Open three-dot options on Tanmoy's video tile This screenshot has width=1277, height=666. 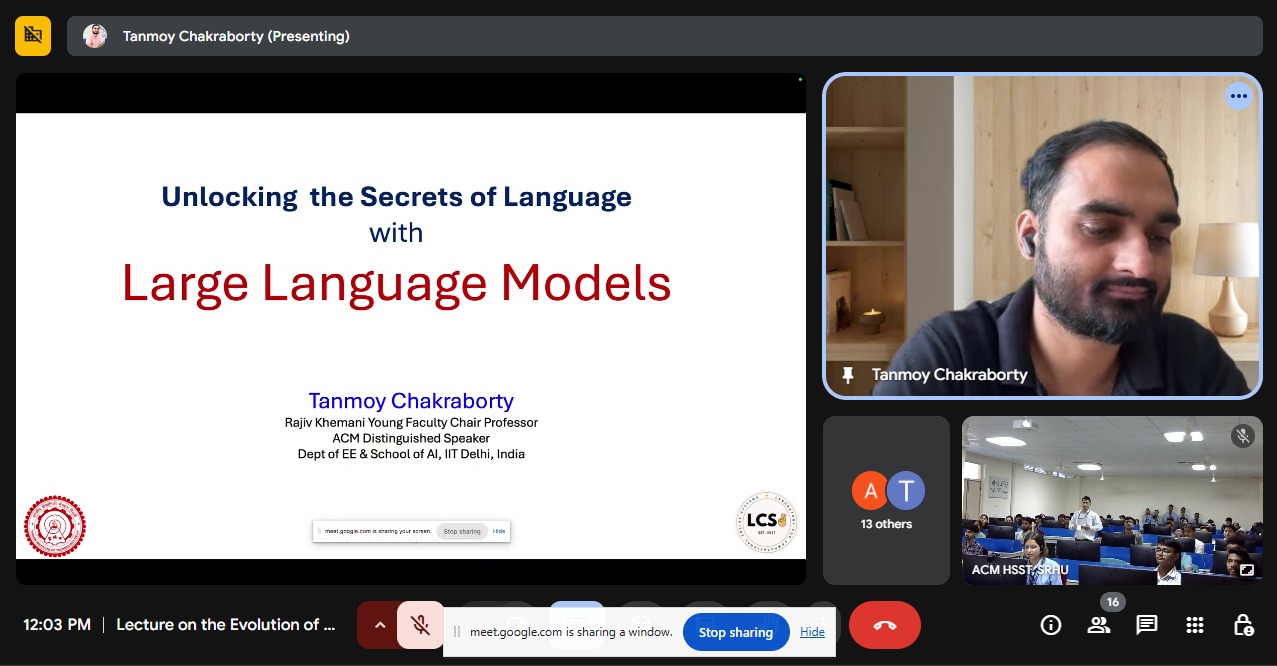pyautogui.click(x=1238, y=97)
